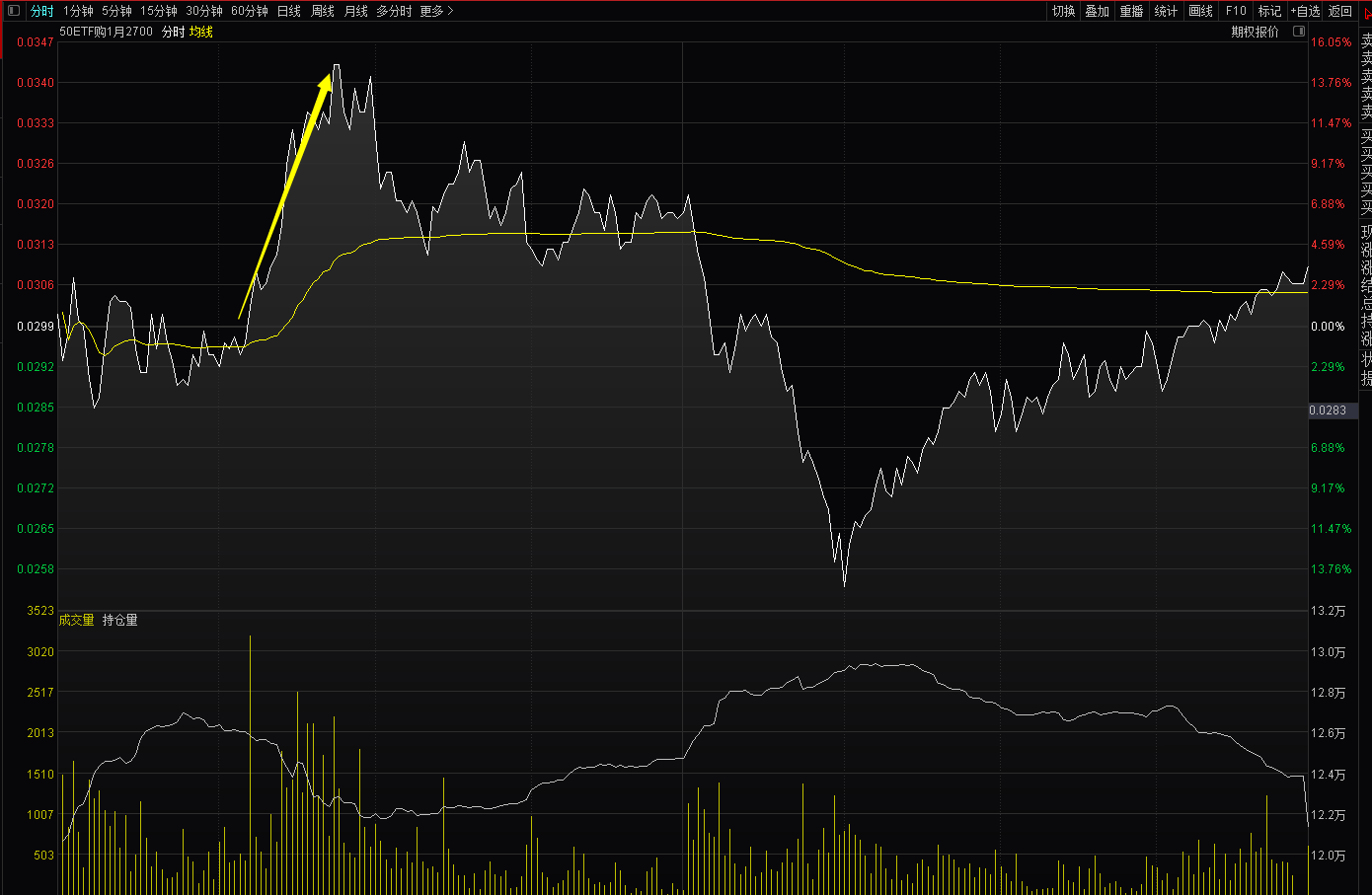
Task: Click the 16.05% percent axis label
Action: (x=1332, y=42)
